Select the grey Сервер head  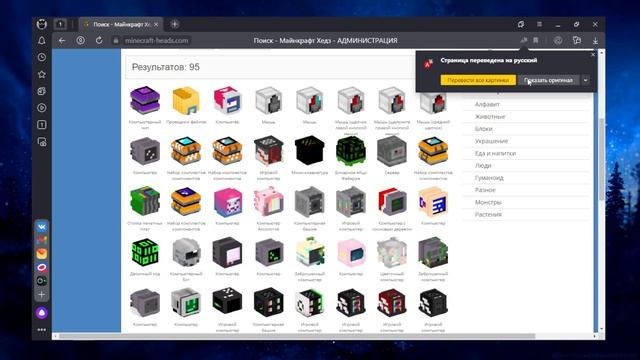(392, 151)
